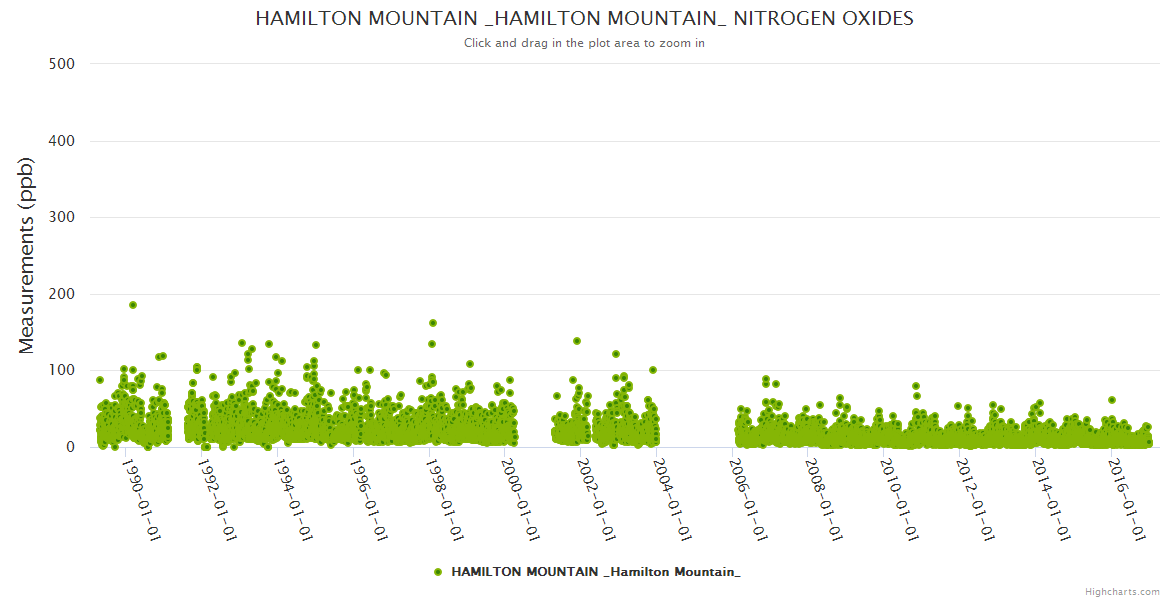Click the highest data point near 185 ppb
The width and height of the screenshot is (1170, 600).
point(133,305)
